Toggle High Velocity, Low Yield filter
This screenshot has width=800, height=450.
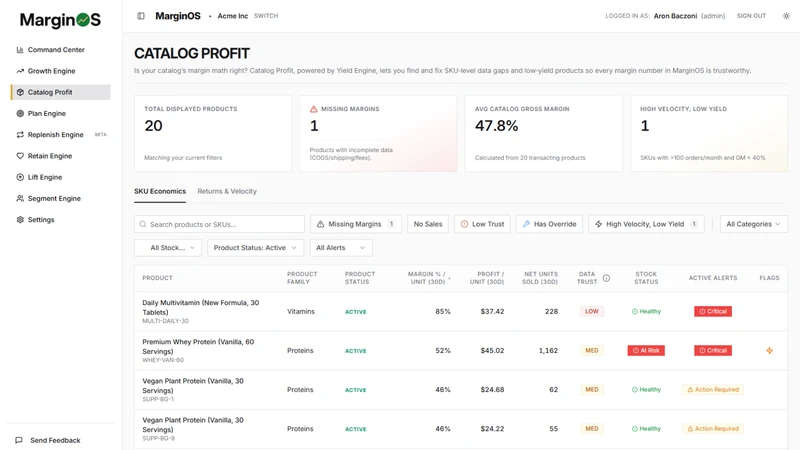click(646, 224)
